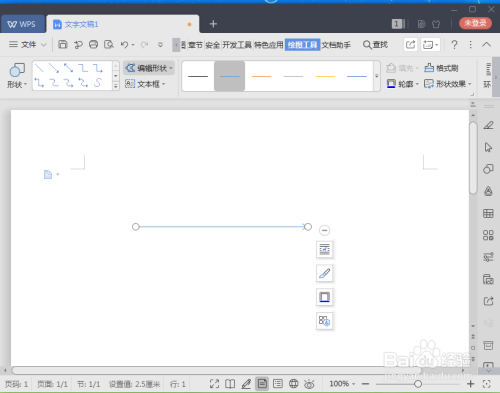
Task: Expand the shape gallery more arrow
Action: [116, 86]
